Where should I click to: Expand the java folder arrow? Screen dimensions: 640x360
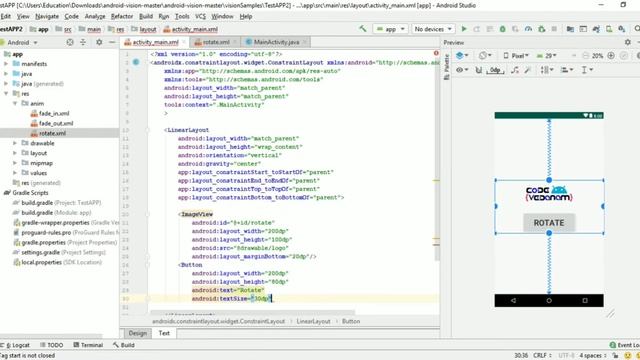(6, 73)
